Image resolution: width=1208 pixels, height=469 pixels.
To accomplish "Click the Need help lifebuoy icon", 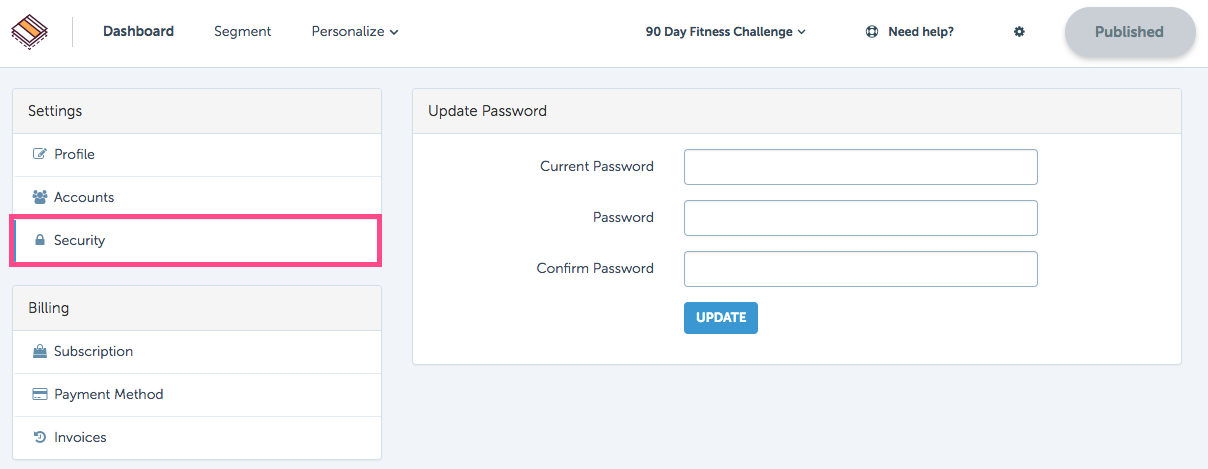I will [872, 32].
